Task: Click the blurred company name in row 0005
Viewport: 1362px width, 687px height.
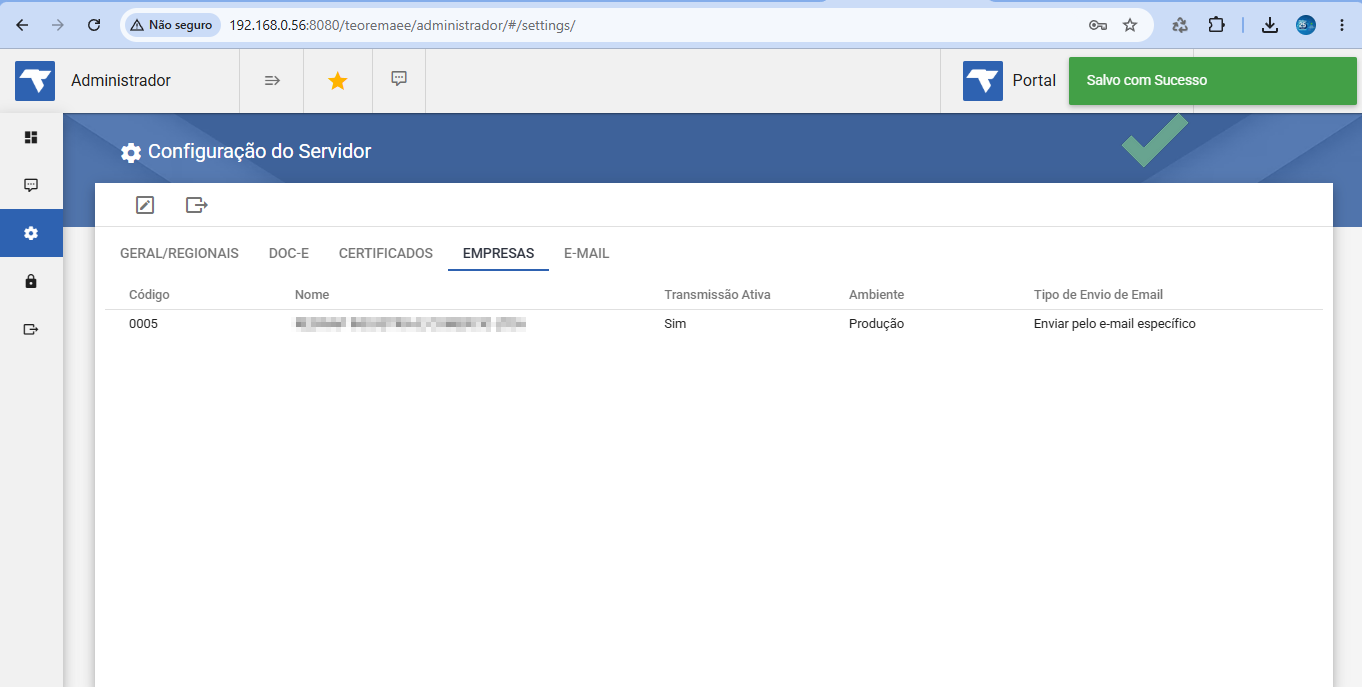Action: (410, 324)
